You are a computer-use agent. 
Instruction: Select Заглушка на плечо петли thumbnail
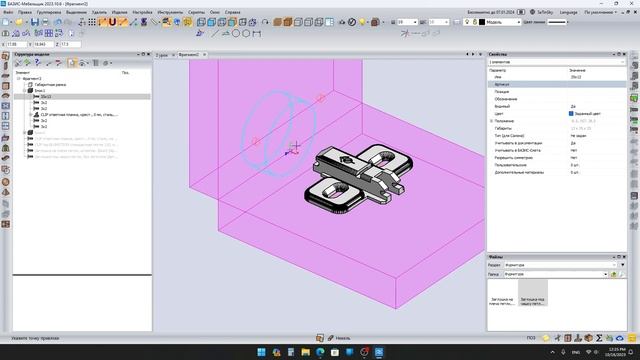coord(502,293)
